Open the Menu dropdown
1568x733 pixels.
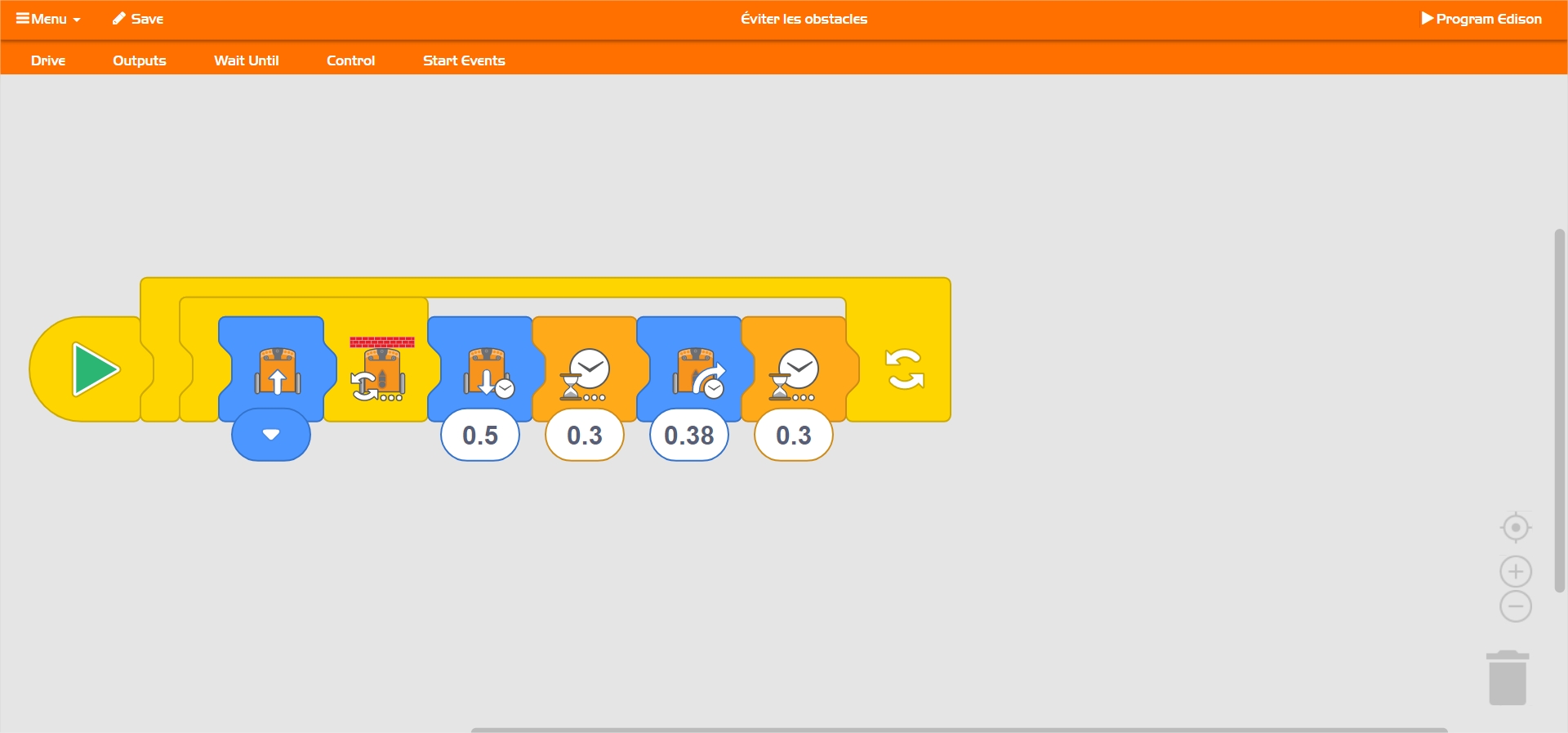tap(48, 19)
